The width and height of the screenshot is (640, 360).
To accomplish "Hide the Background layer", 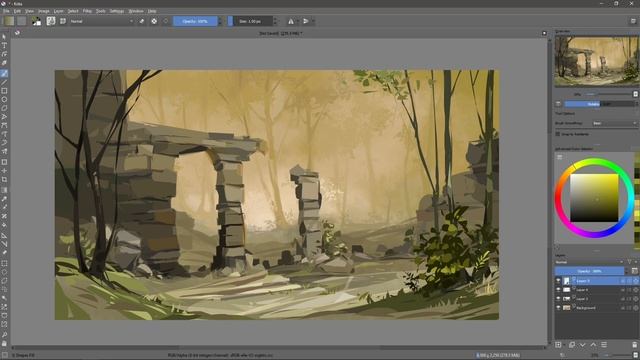I will [x=558, y=308].
